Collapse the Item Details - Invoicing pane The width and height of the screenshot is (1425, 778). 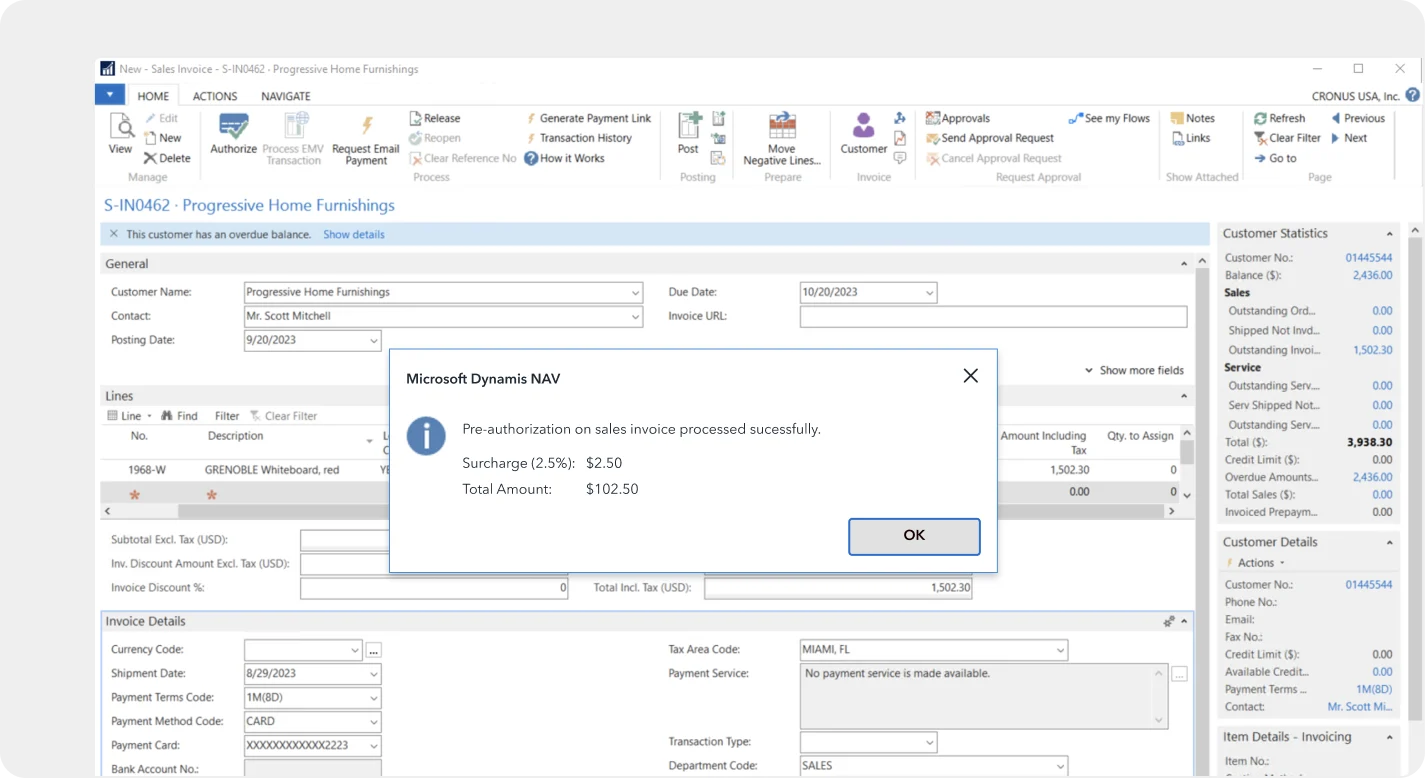[1390, 737]
